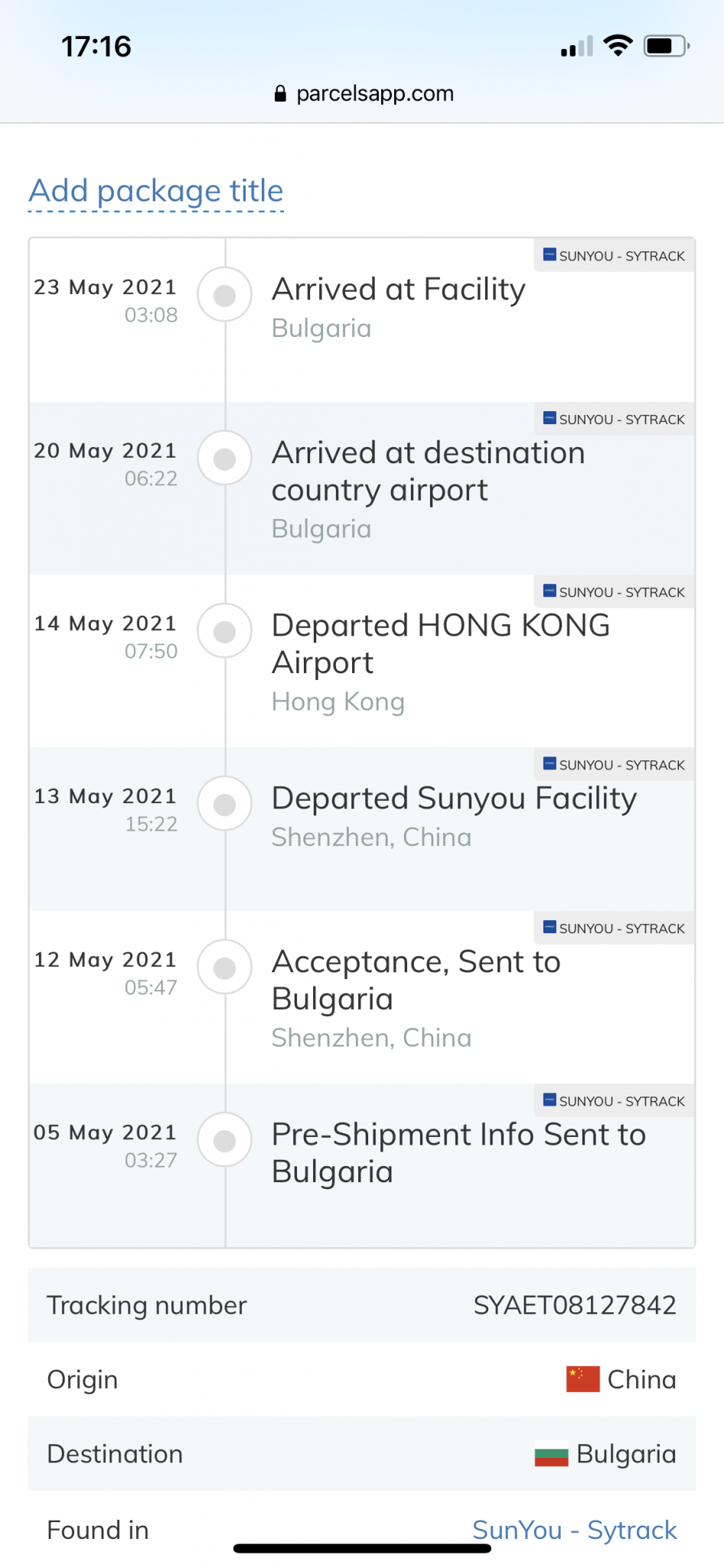The width and height of the screenshot is (724, 1568).
Task: Select the 12 May 2021 timeline marker
Action: (224, 968)
